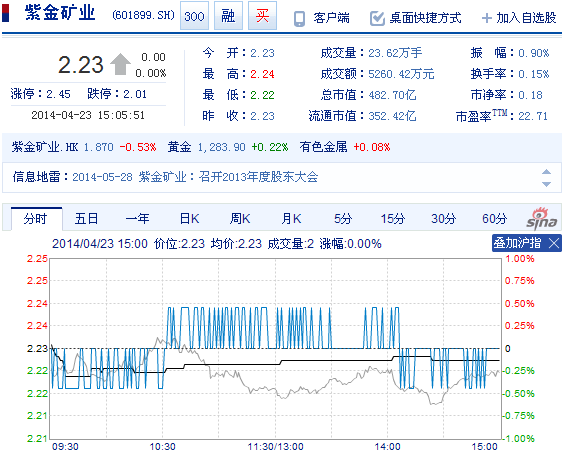The height and width of the screenshot is (453, 562).
Task: Click the 有色金属 change +0.08%
Action: pyautogui.click(x=372, y=147)
